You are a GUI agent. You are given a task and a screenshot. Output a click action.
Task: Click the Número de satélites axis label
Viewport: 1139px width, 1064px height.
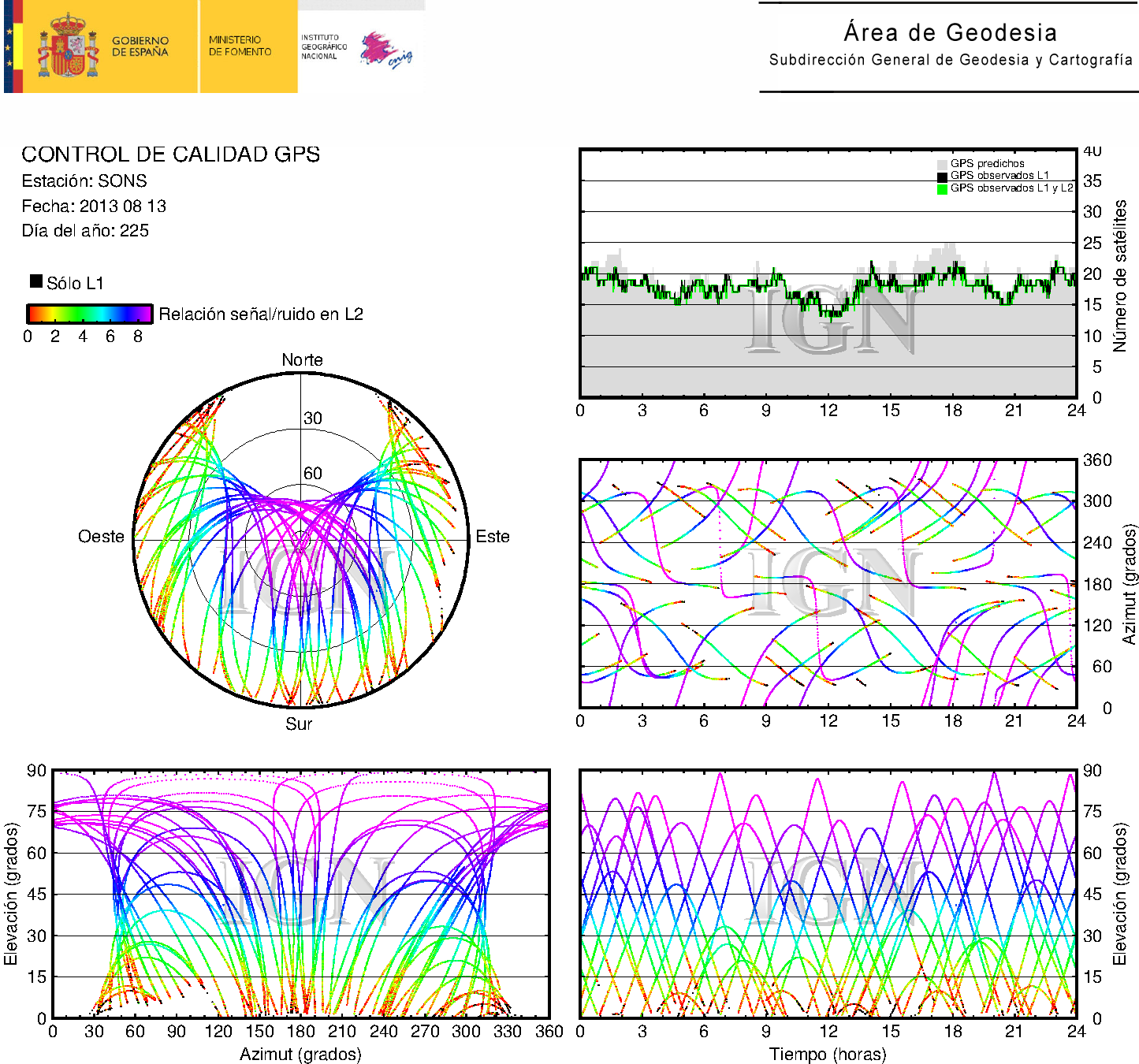(1119, 275)
